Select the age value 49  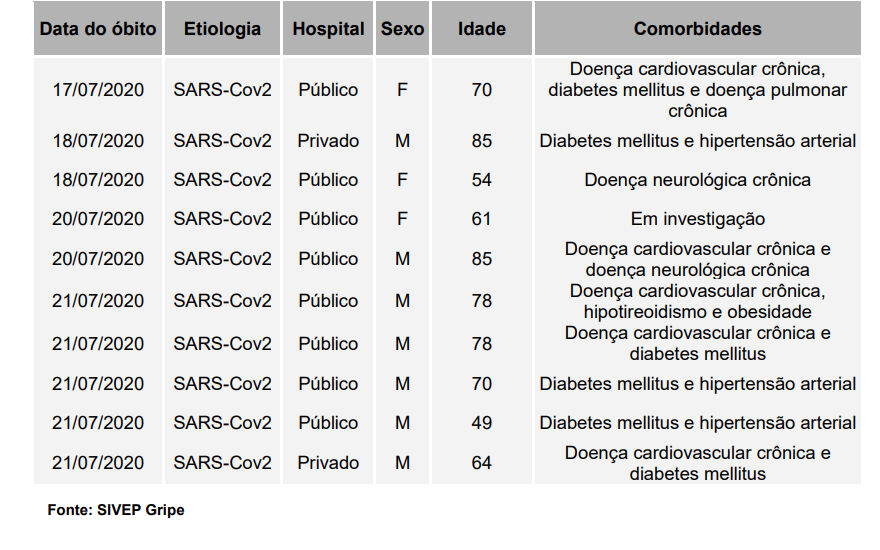(482, 423)
